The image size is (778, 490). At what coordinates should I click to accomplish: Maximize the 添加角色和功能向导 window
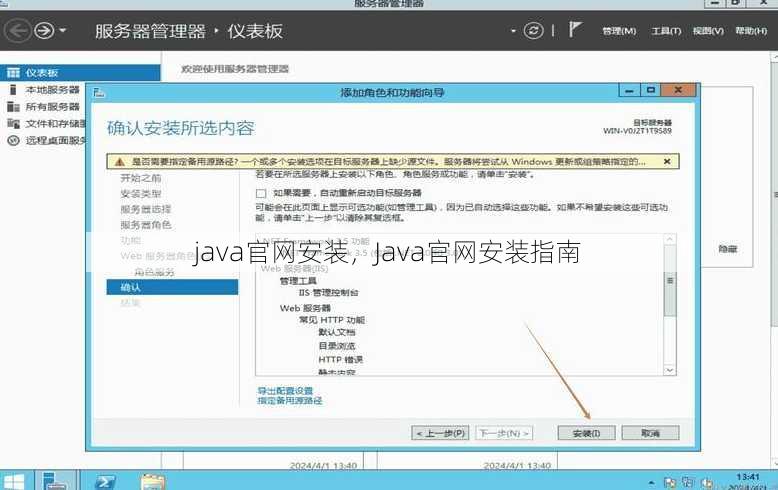[x=650, y=90]
